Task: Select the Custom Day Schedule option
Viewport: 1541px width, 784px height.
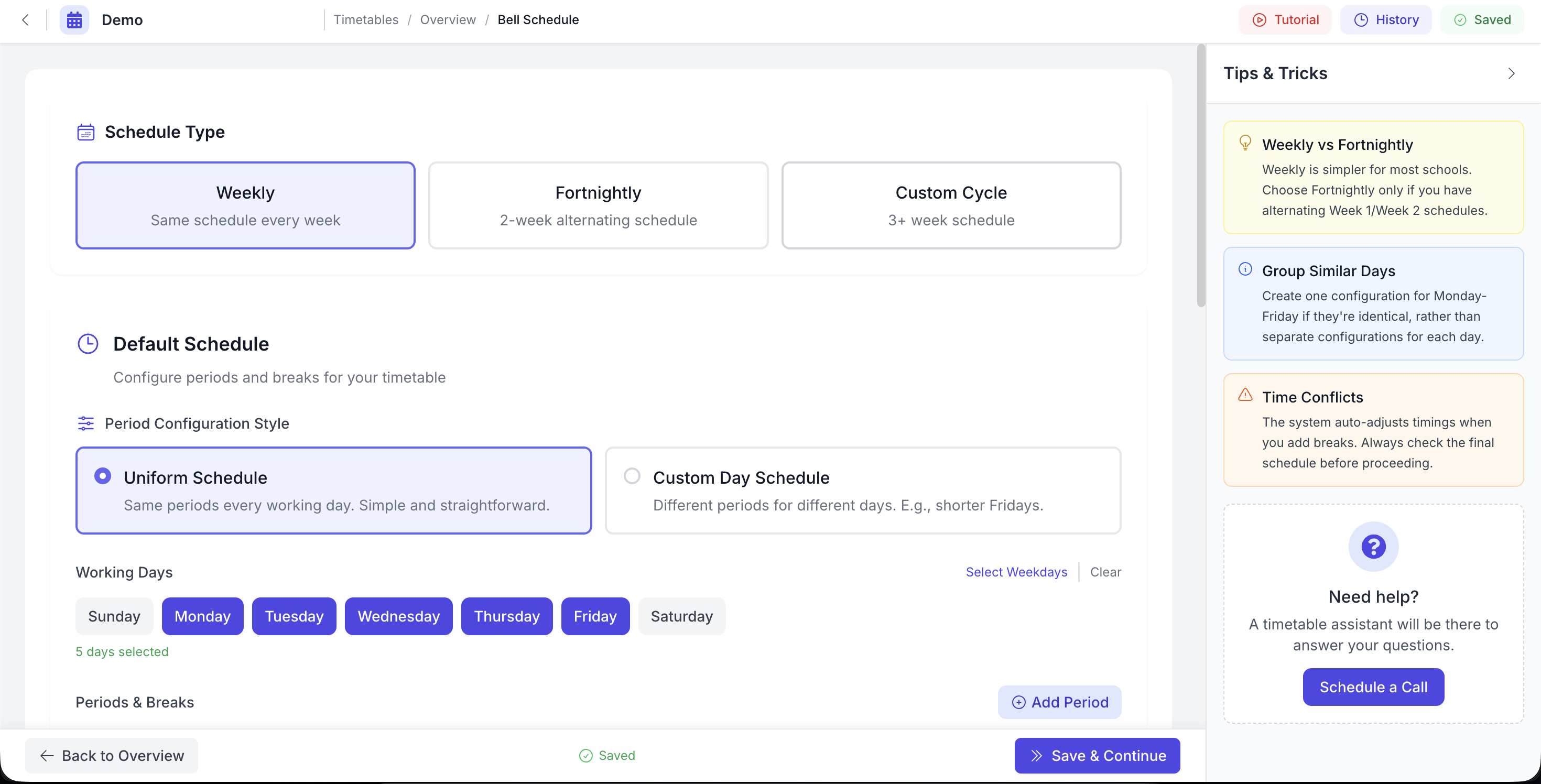Action: 631,475
